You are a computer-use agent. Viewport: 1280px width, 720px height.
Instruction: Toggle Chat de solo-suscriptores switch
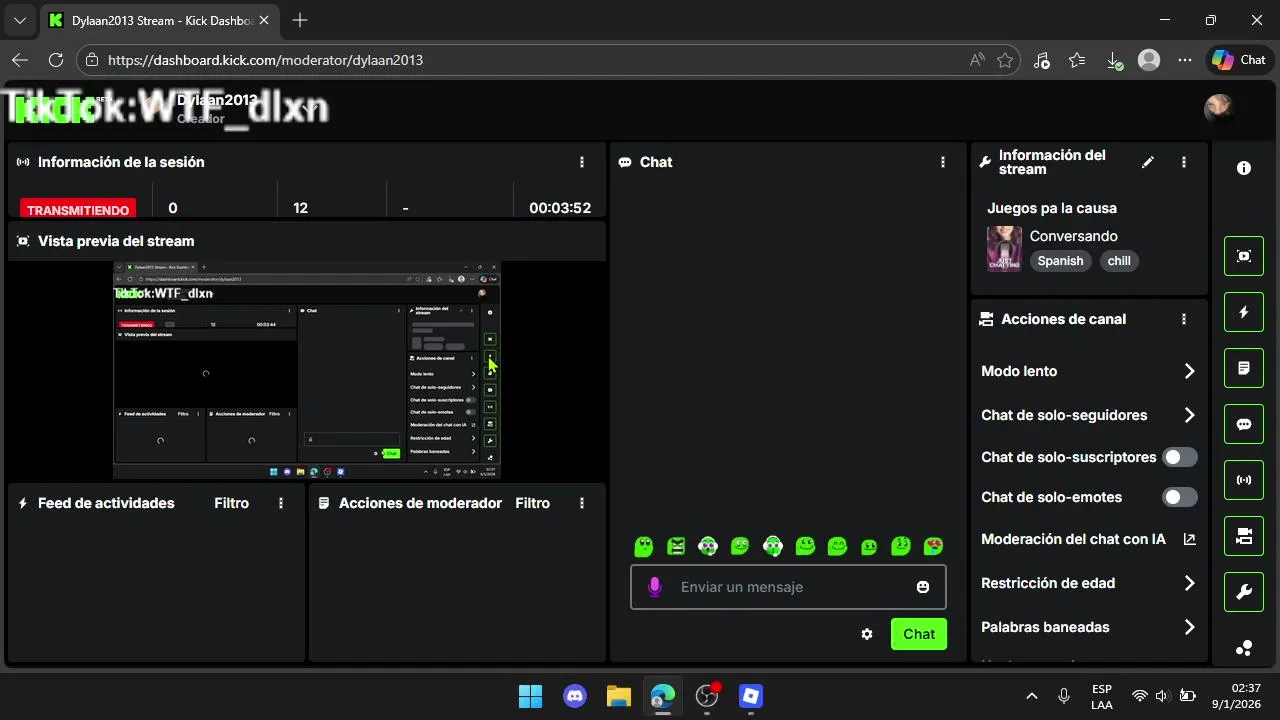coord(1180,457)
